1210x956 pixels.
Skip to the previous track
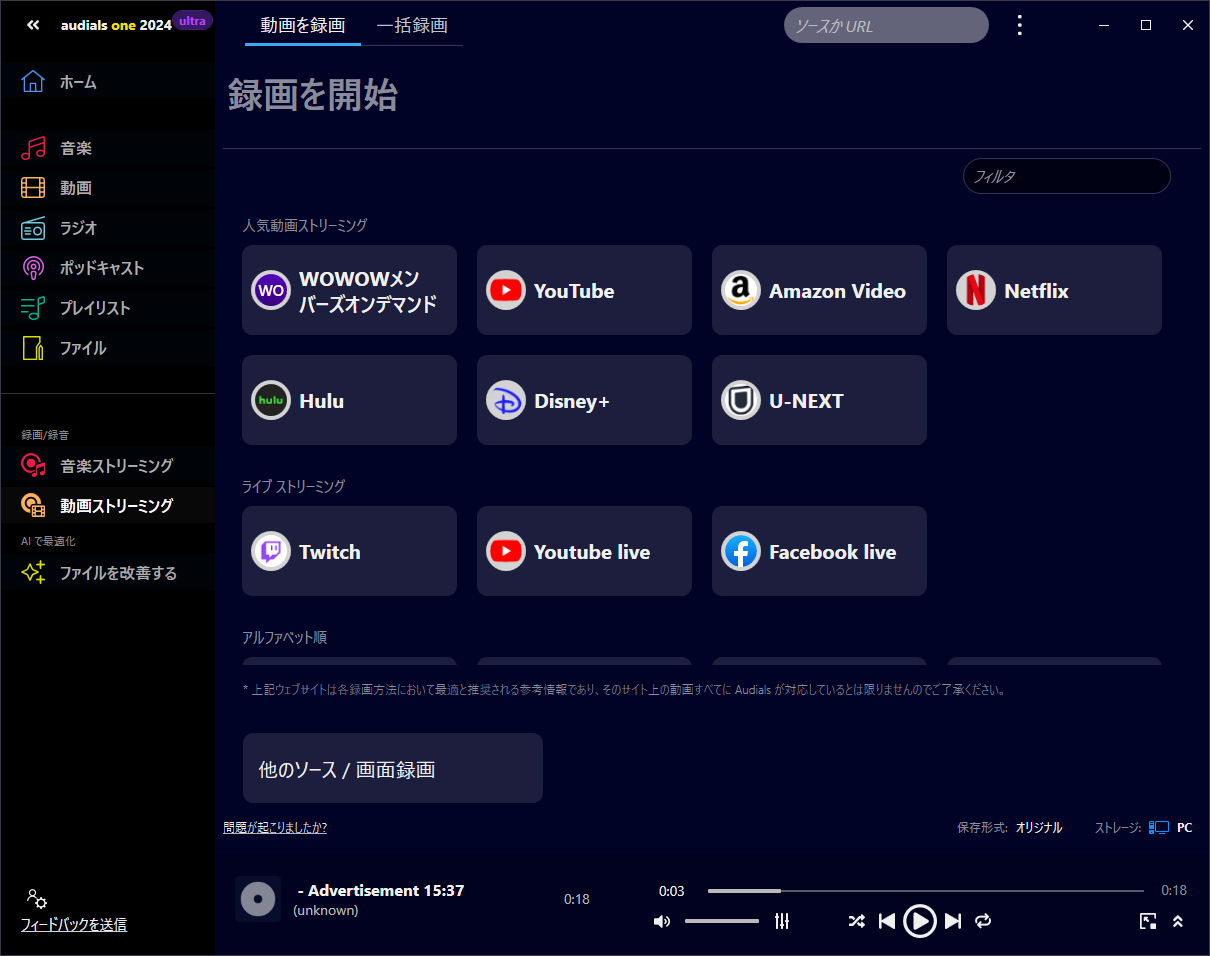point(886,921)
